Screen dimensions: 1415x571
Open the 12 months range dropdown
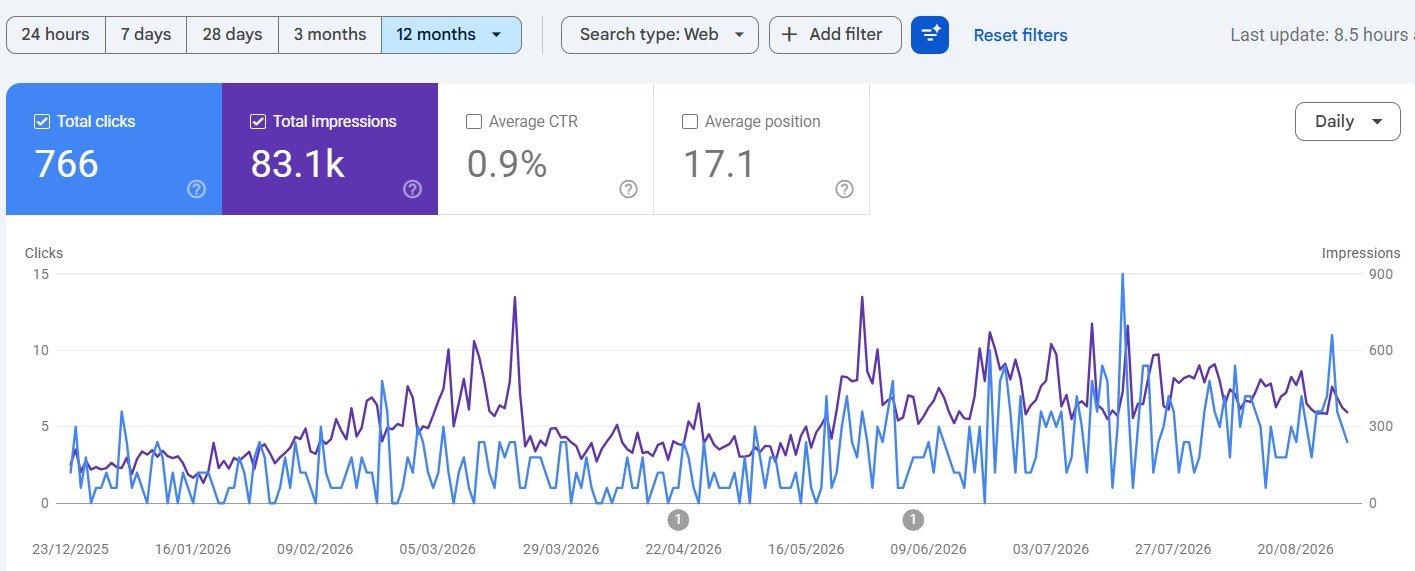point(451,35)
